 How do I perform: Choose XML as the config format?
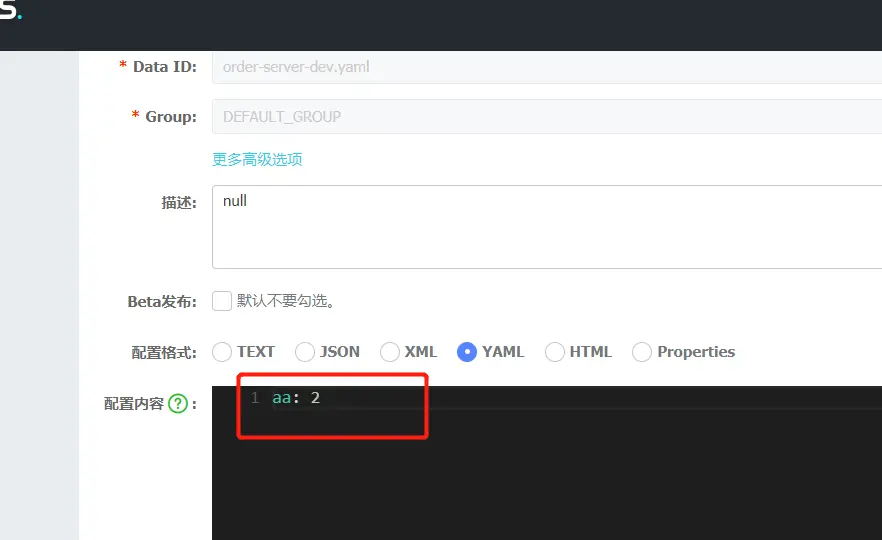390,352
